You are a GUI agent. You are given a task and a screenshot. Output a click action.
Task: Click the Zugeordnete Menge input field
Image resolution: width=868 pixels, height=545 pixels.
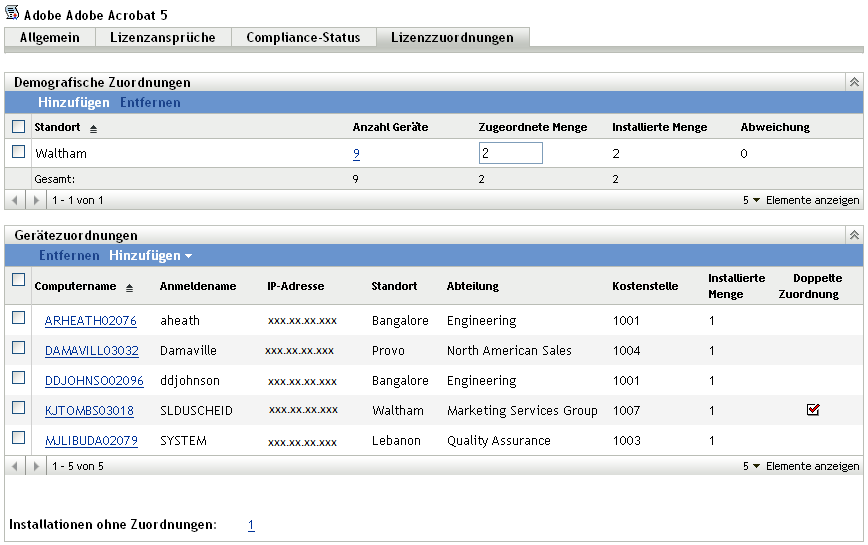click(x=510, y=153)
